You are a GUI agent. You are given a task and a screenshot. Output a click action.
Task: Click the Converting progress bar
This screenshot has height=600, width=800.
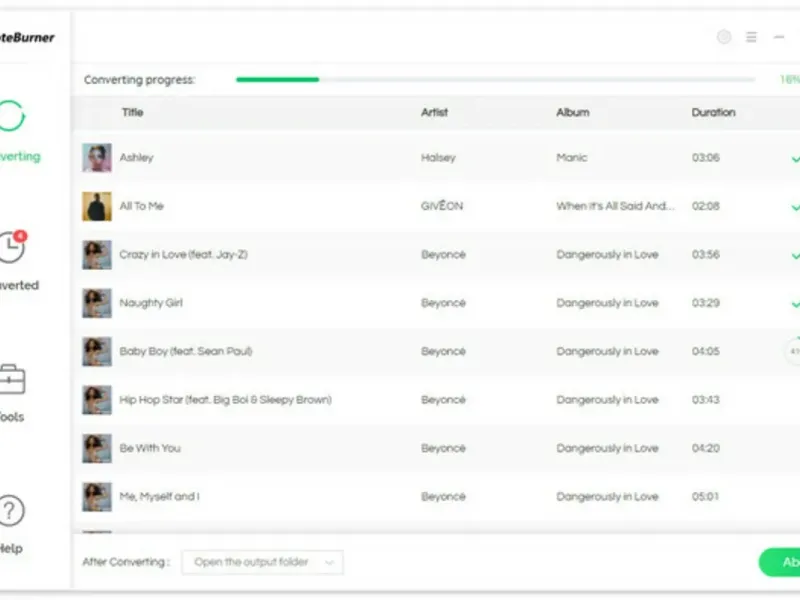(x=495, y=80)
